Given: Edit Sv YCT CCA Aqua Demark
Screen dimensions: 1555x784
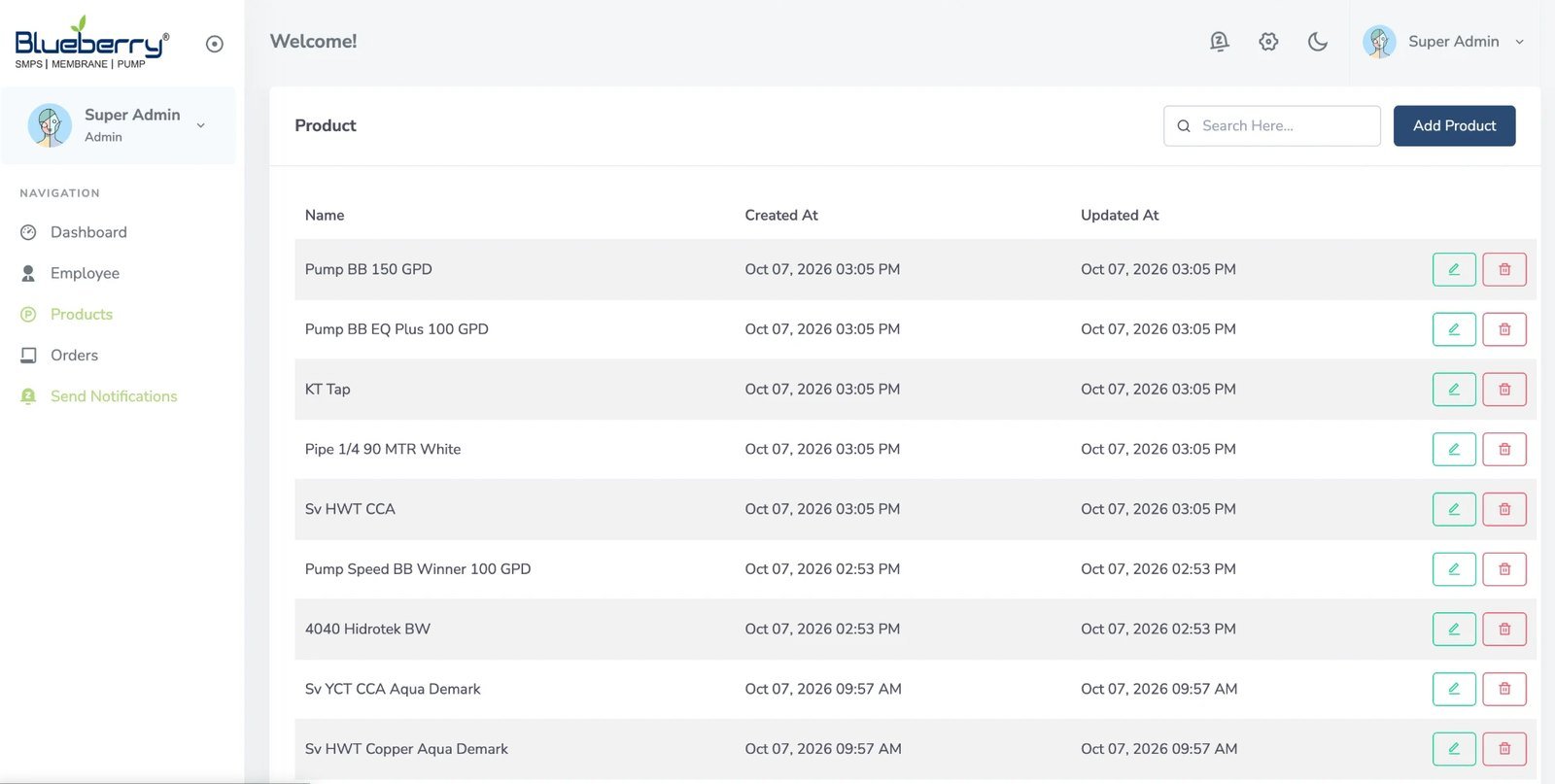Looking at the screenshot, I should (1454, 689).
